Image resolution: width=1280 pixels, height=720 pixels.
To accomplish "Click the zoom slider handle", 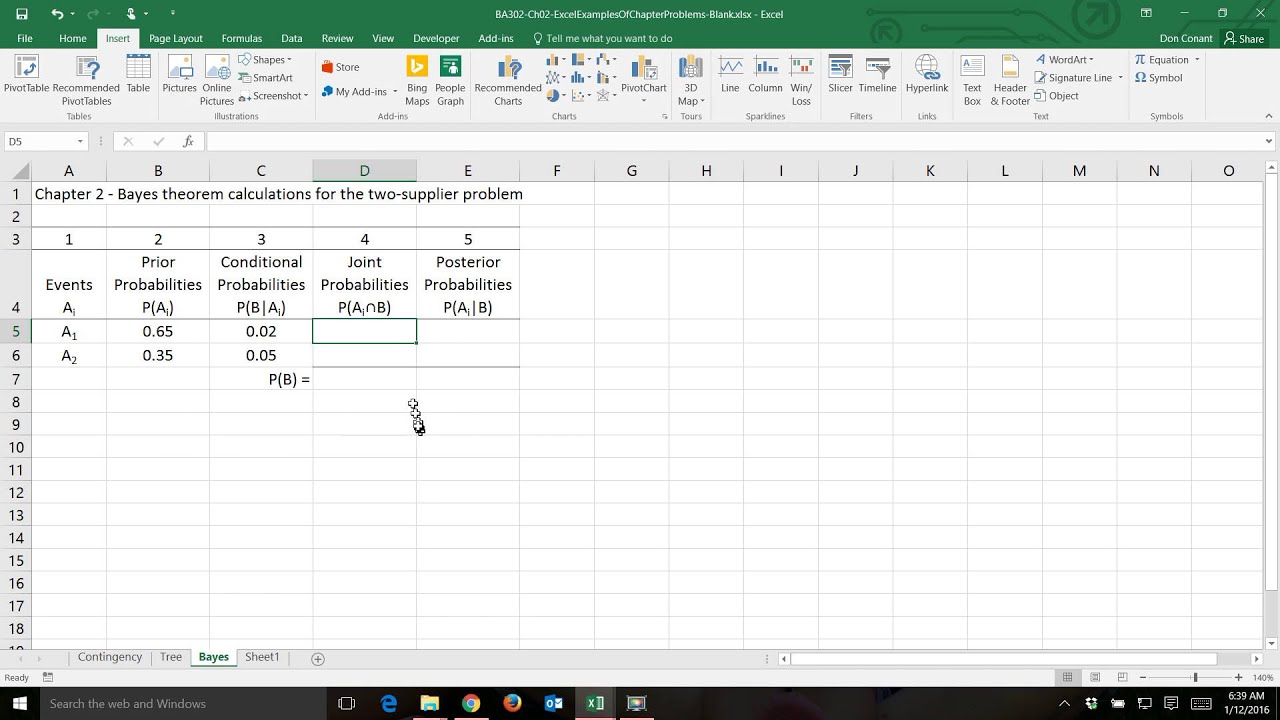I will (x=1195, y=678).
